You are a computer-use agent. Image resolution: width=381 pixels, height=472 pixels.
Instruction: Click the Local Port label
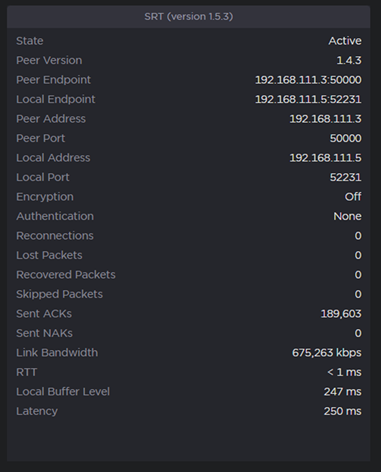point(43,177)
